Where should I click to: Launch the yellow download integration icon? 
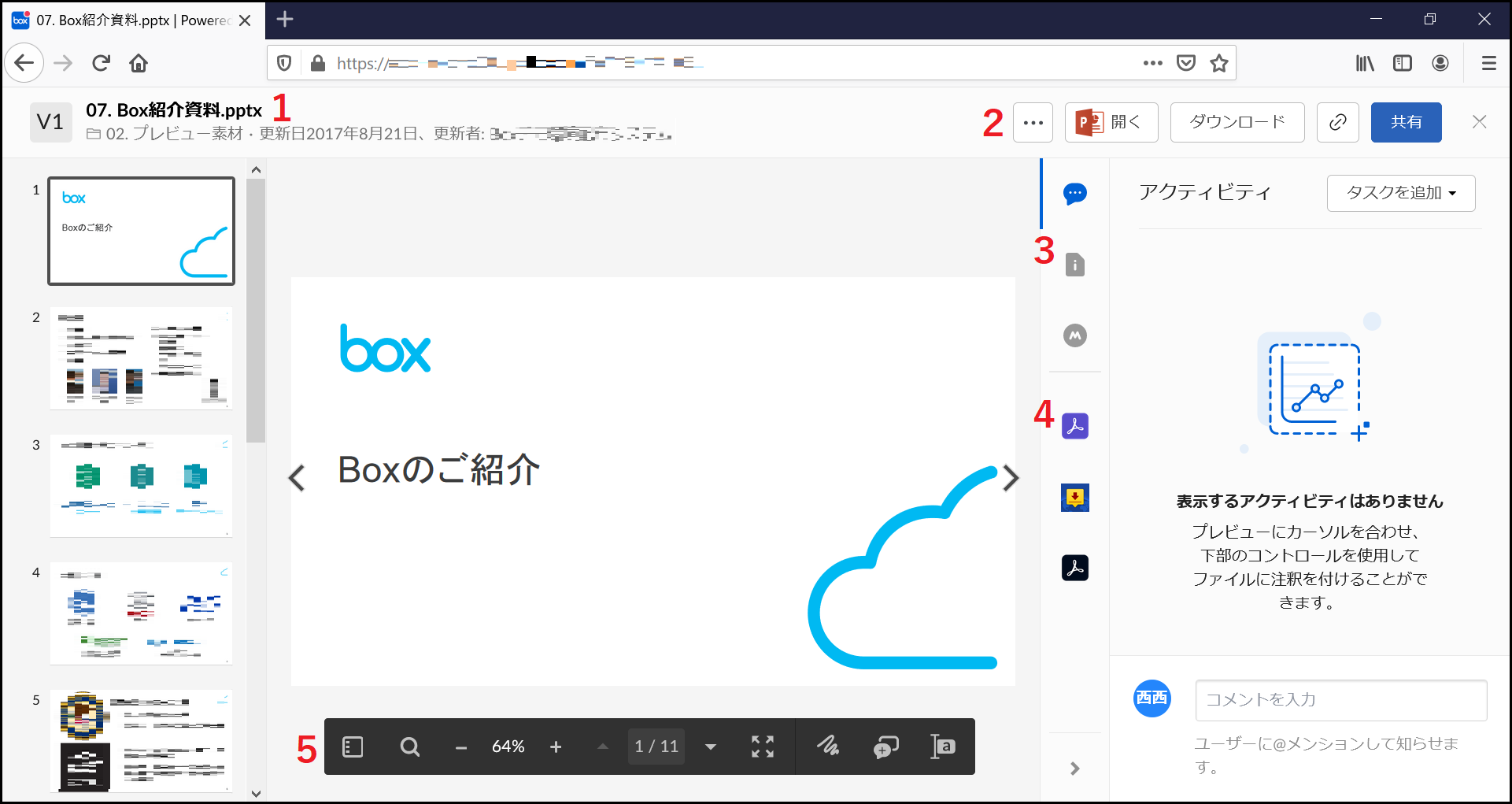tap(1075, 498)
